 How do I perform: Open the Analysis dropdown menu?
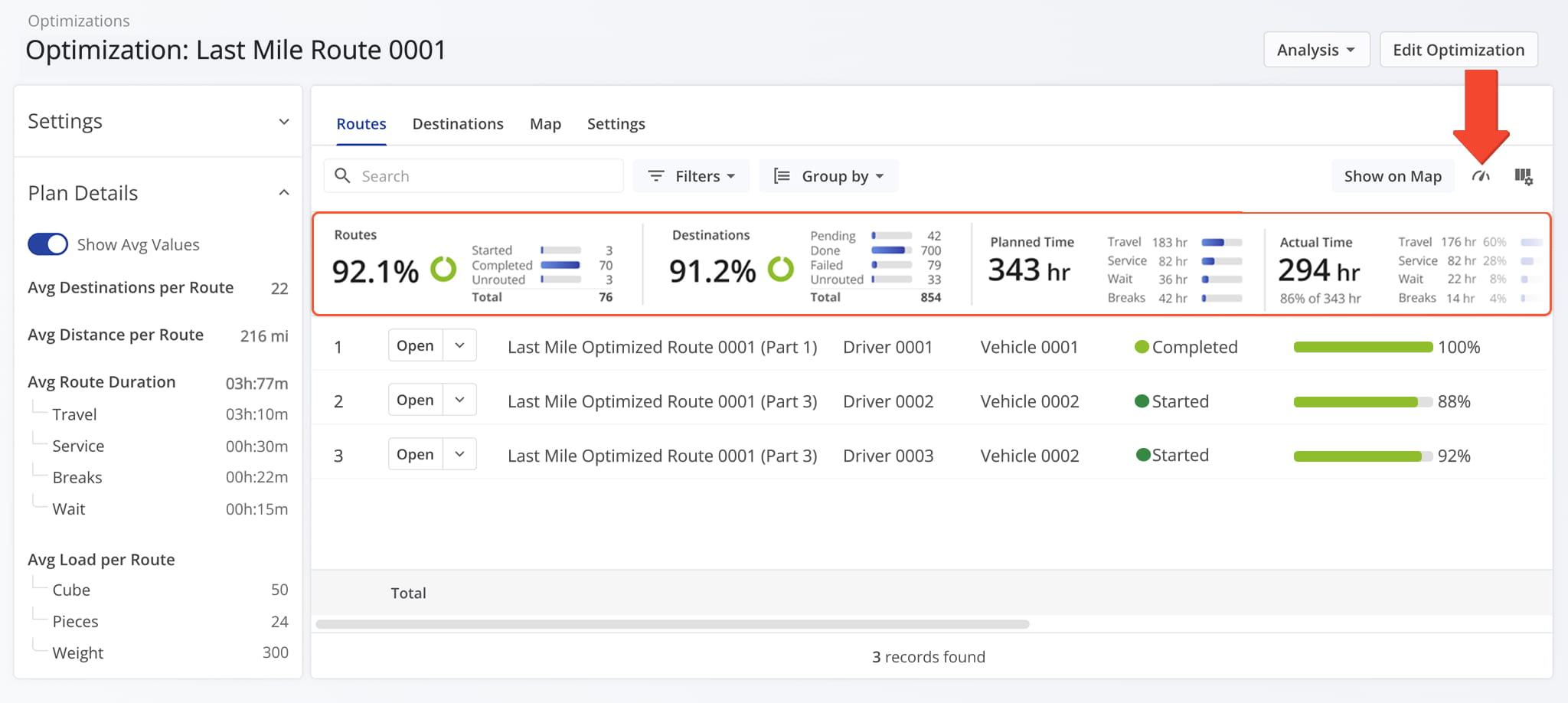pos(1316,50)
